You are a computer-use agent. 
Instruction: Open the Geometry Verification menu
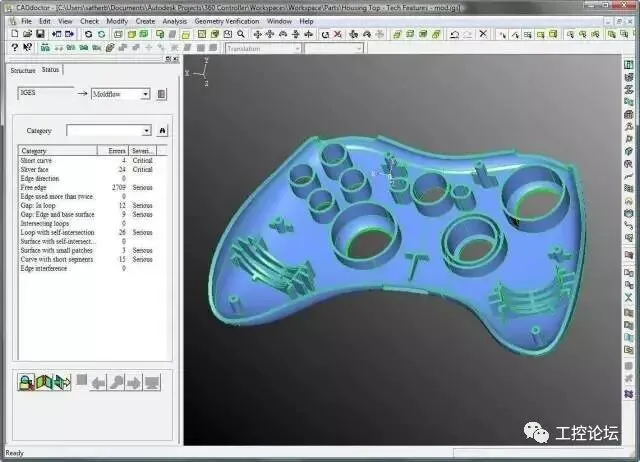(227, 21)
